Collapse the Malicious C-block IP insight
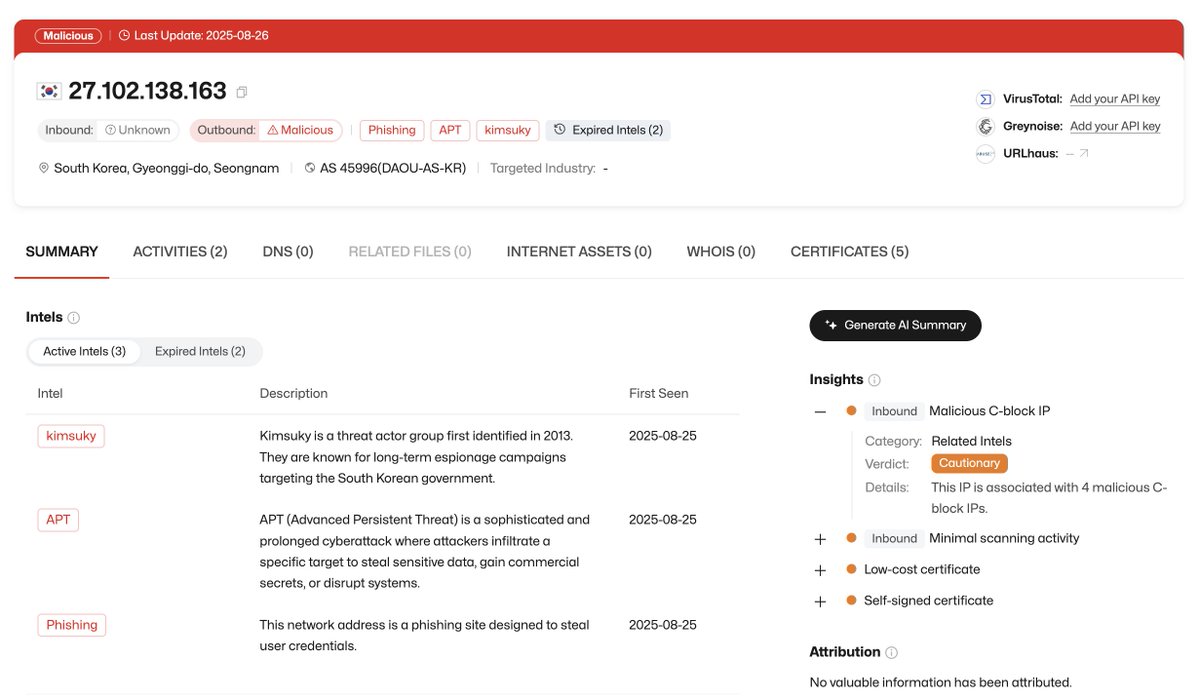 click(820, 411)
